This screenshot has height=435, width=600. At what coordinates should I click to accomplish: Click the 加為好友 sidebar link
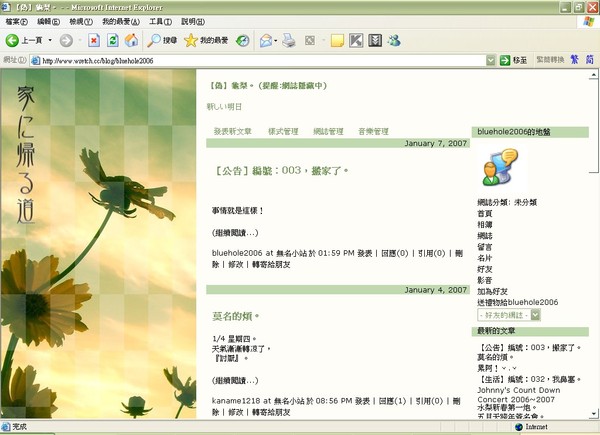coord(492,292)
